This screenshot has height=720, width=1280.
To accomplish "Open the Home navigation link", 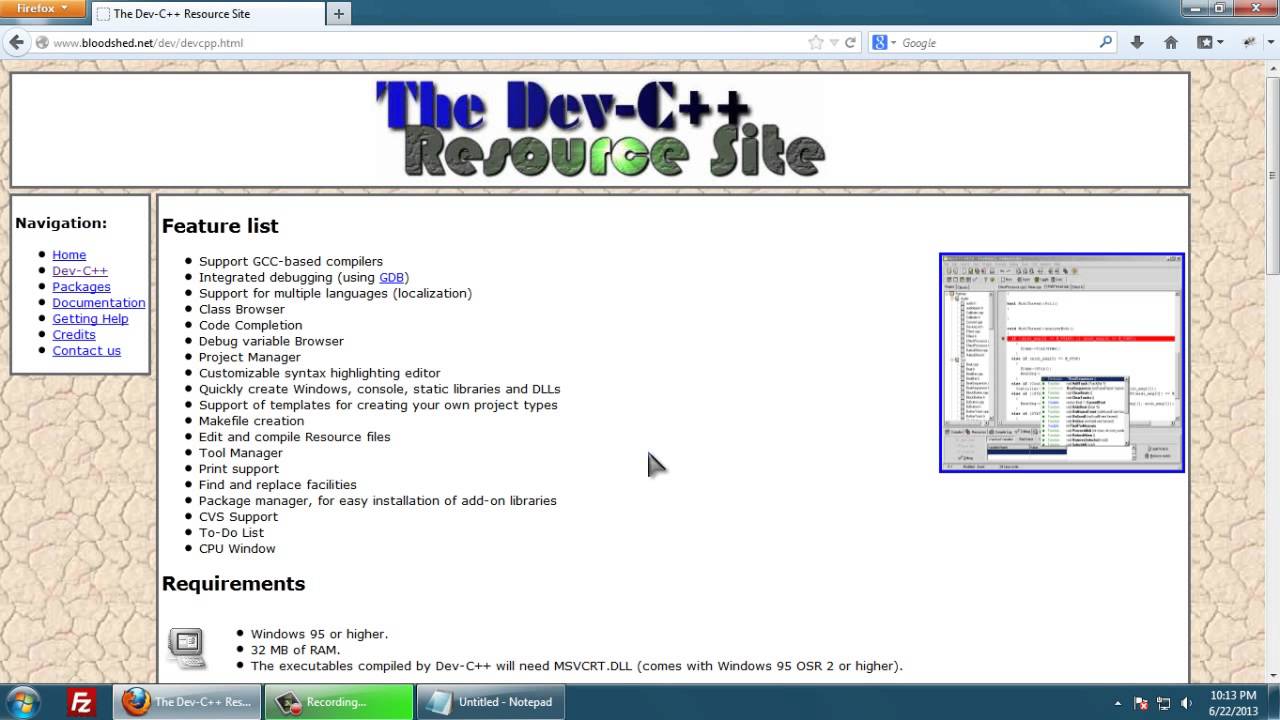I will click(x=69, y=255).
